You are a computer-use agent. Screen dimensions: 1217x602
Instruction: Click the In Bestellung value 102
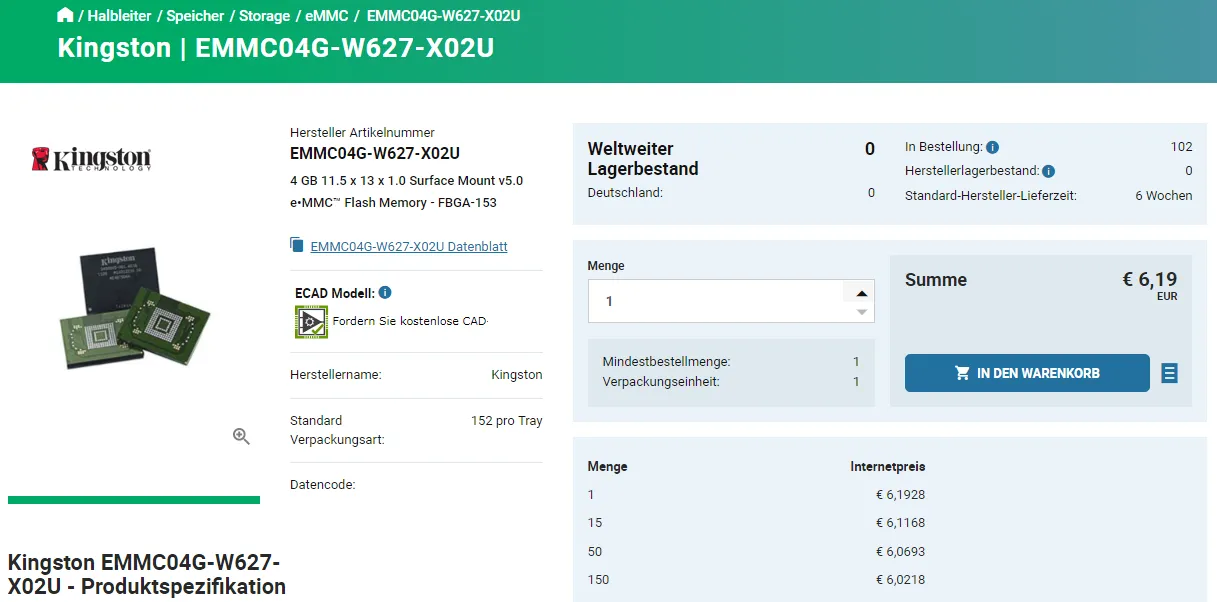point(1182,147)
